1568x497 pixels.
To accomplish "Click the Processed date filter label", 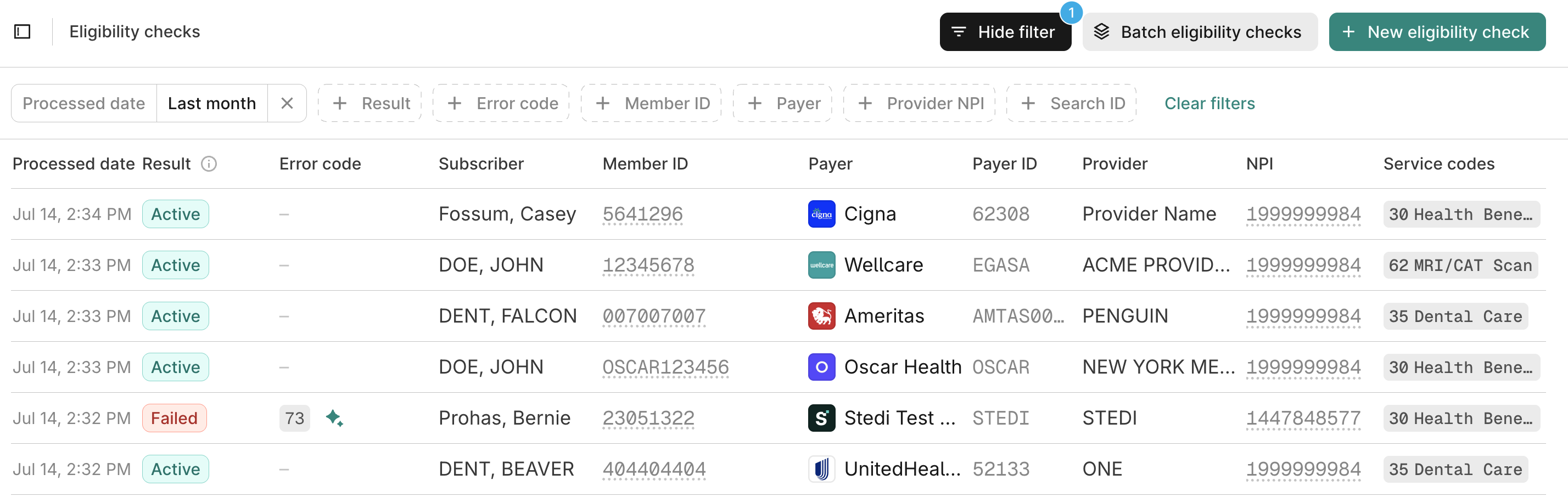I will 84,104.
